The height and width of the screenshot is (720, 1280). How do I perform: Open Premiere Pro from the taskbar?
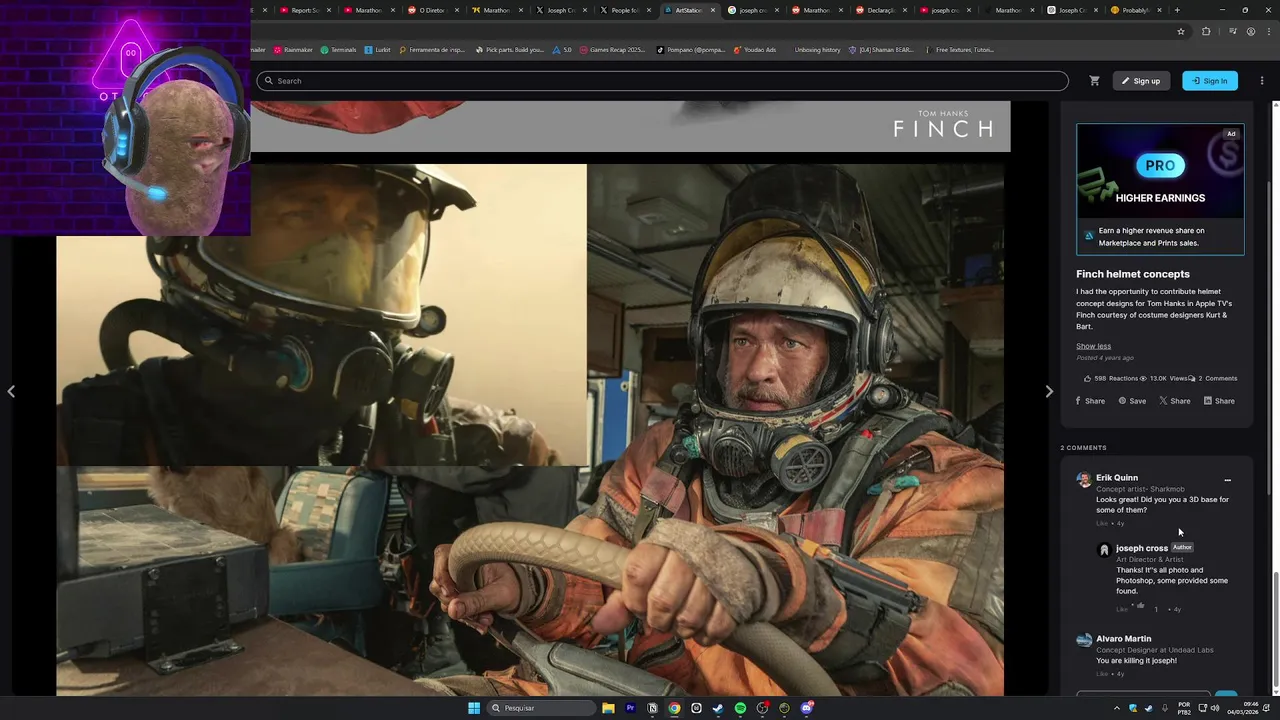coord(630,708)
